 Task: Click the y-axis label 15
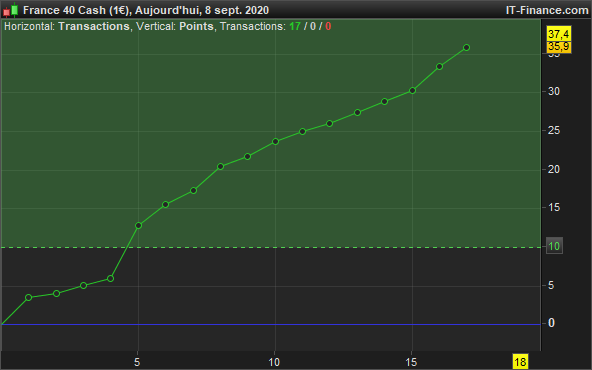click(554, 208)
